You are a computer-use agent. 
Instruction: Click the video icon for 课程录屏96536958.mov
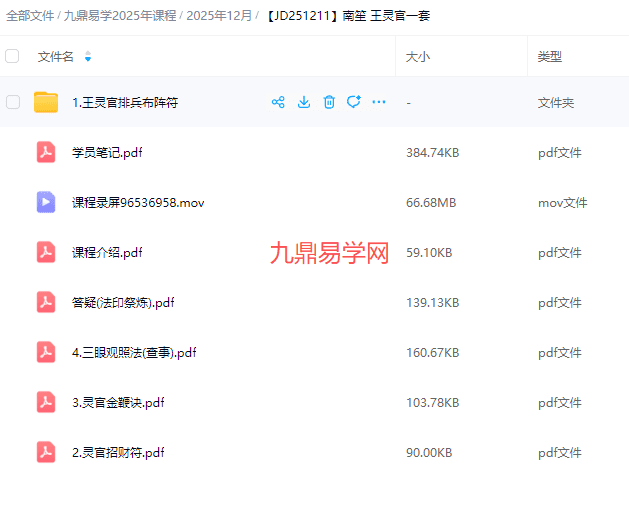(46, 202)
